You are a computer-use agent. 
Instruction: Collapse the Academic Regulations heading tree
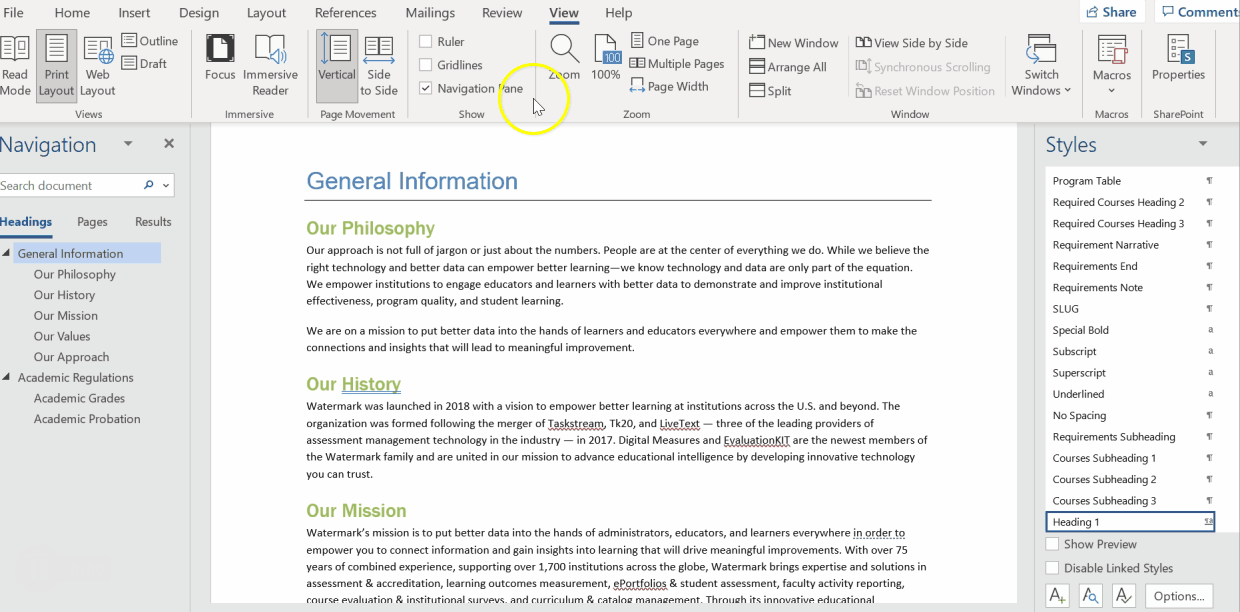[x=7, y=377]
